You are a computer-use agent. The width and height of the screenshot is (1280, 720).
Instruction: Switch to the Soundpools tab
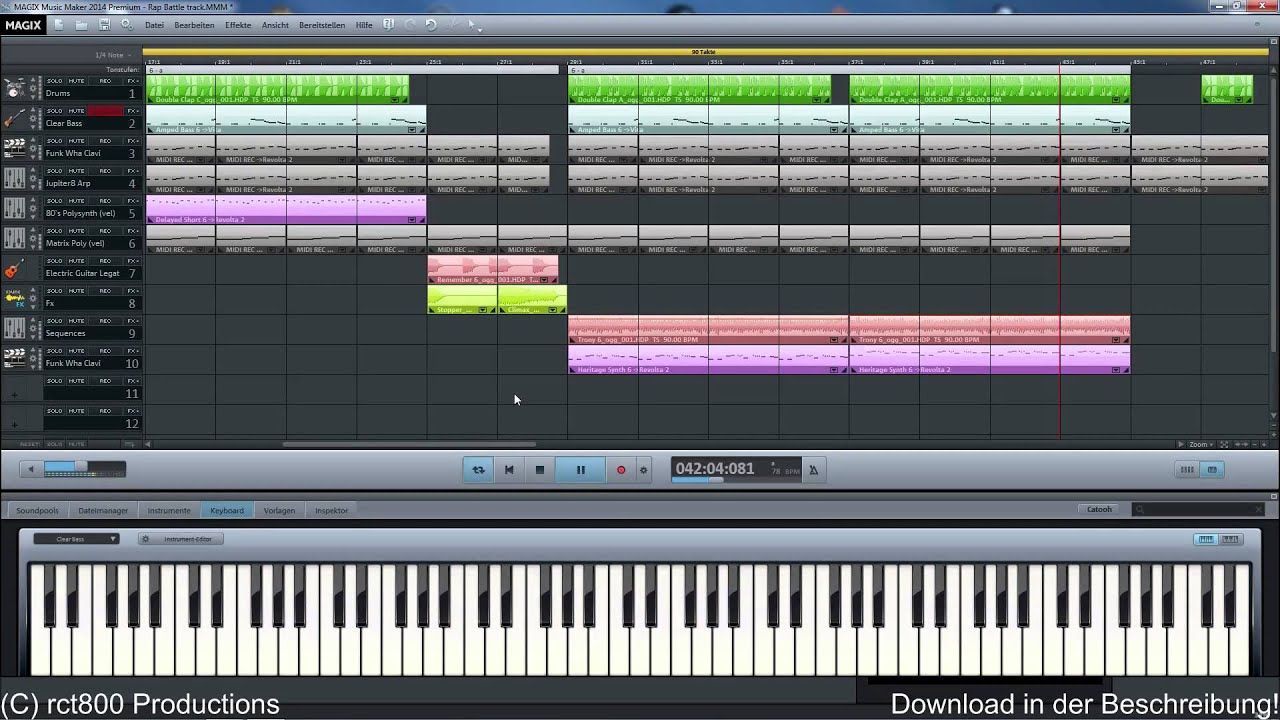[x=37, y=510]
